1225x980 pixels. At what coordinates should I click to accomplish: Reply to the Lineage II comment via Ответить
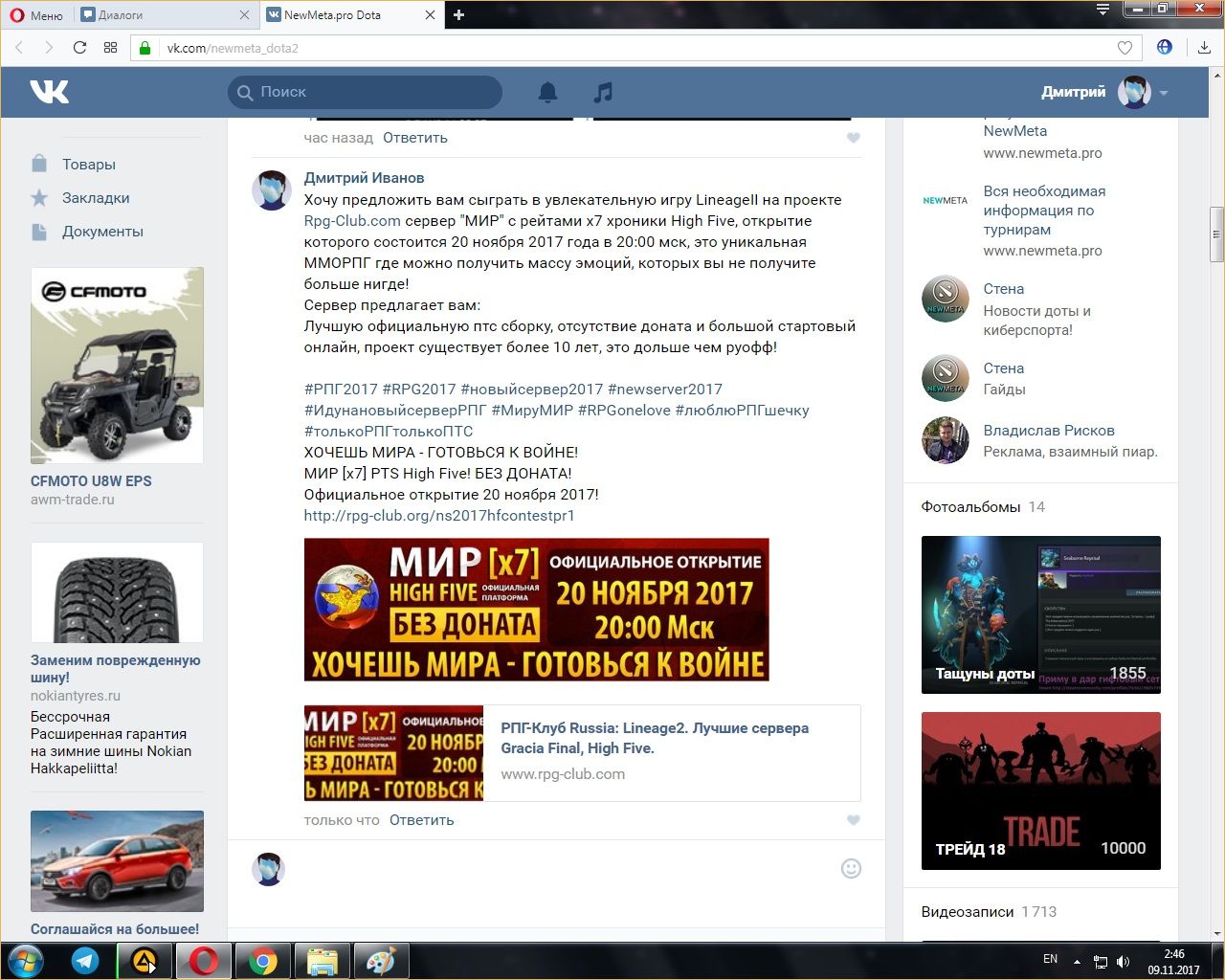pos(421,820)
